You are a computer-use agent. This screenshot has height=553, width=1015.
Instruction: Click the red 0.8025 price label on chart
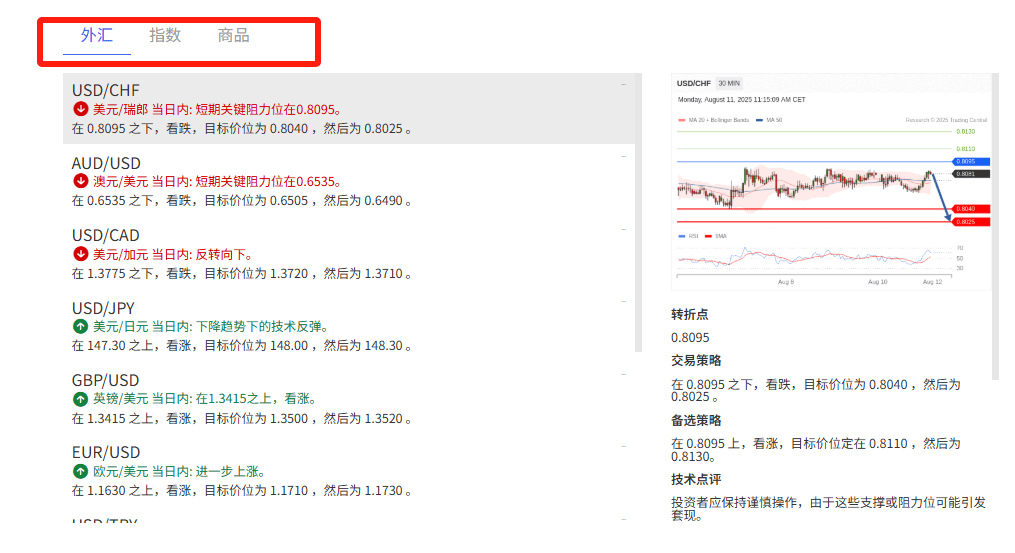point(971,221)
